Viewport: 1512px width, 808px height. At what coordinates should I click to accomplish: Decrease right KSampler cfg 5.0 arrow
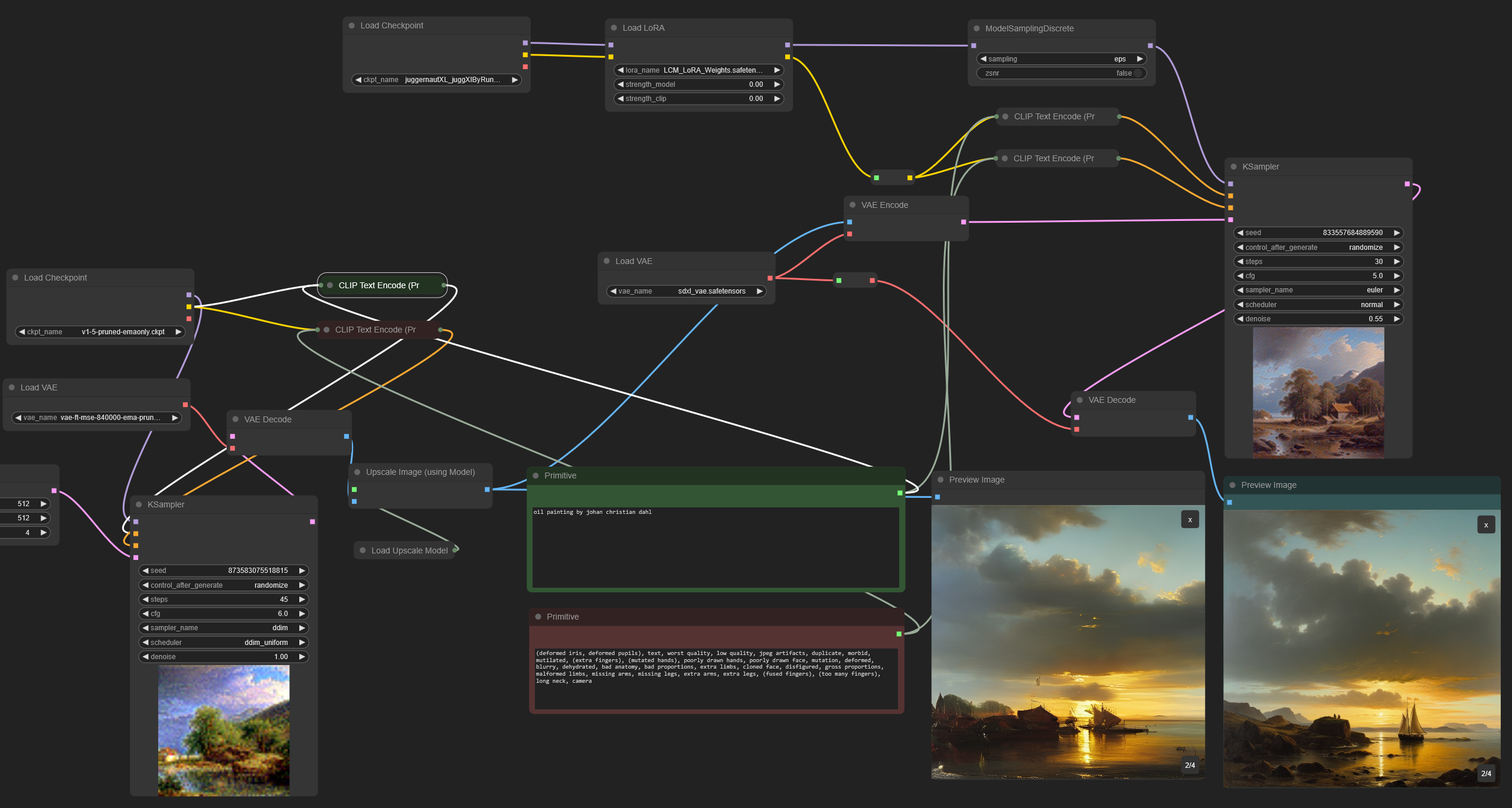[1240, 276]
